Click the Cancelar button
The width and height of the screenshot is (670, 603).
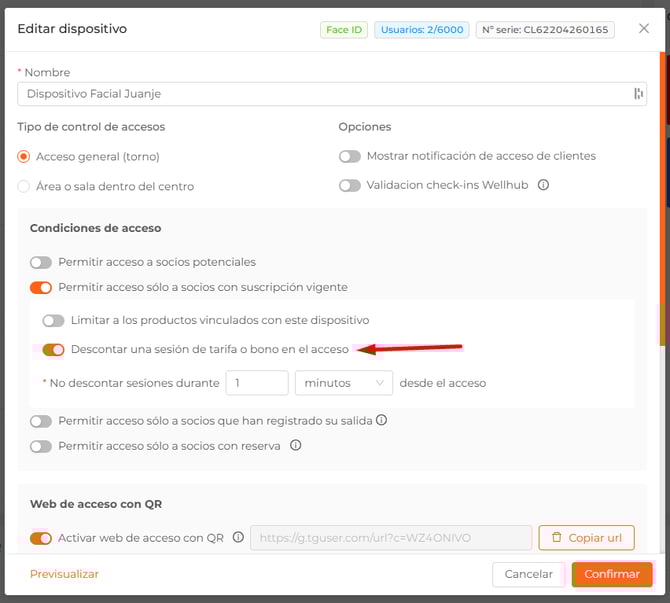point(528,574)
